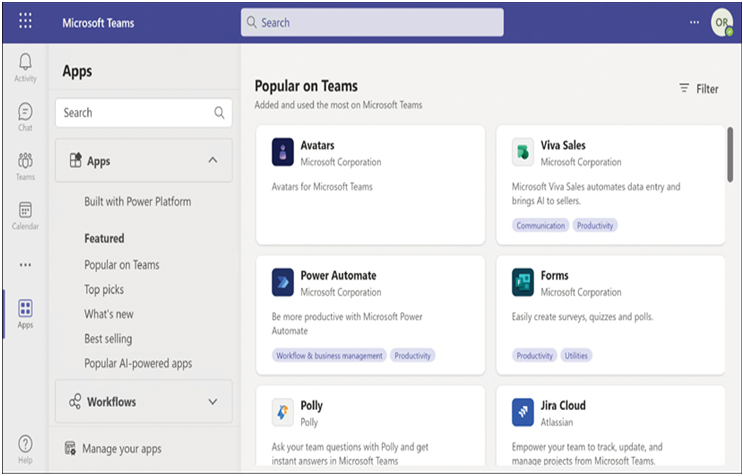Show more apps ellipsis in sidebar
The width and height of the screenshot is (743, 476).
point(25,265)
